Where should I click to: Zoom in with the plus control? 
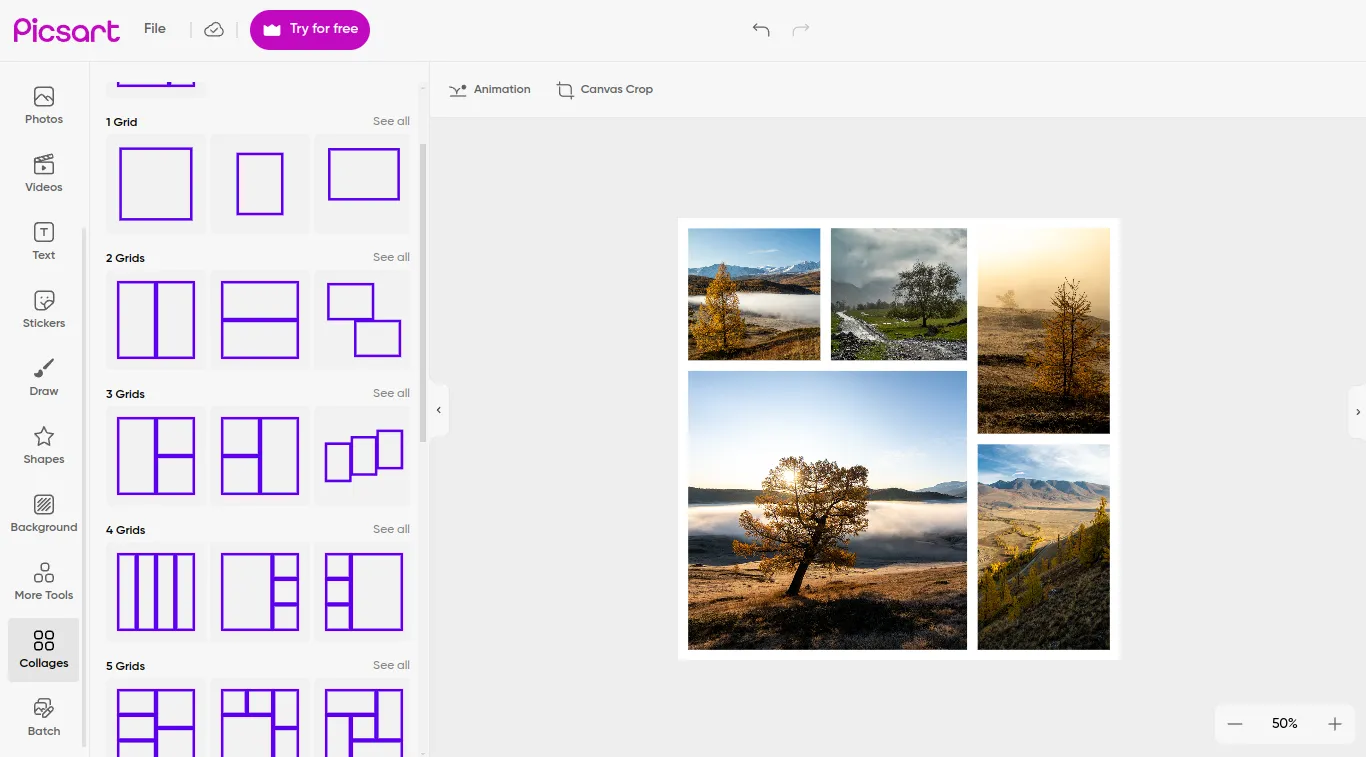point(1334,723)
